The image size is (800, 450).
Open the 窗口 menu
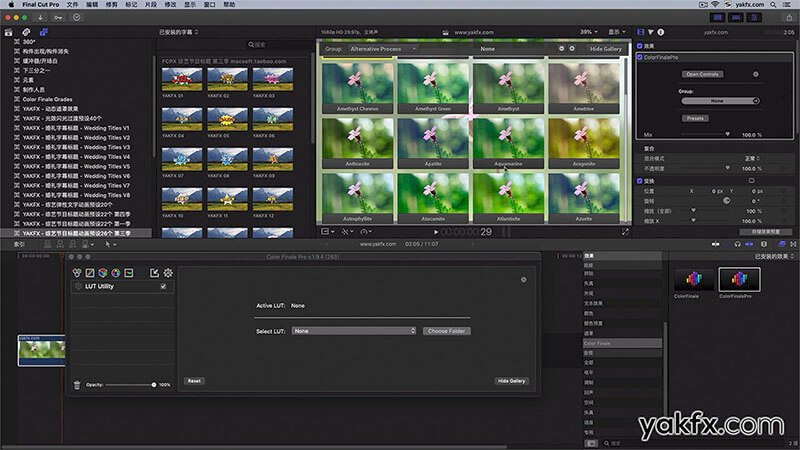[210, 4]
